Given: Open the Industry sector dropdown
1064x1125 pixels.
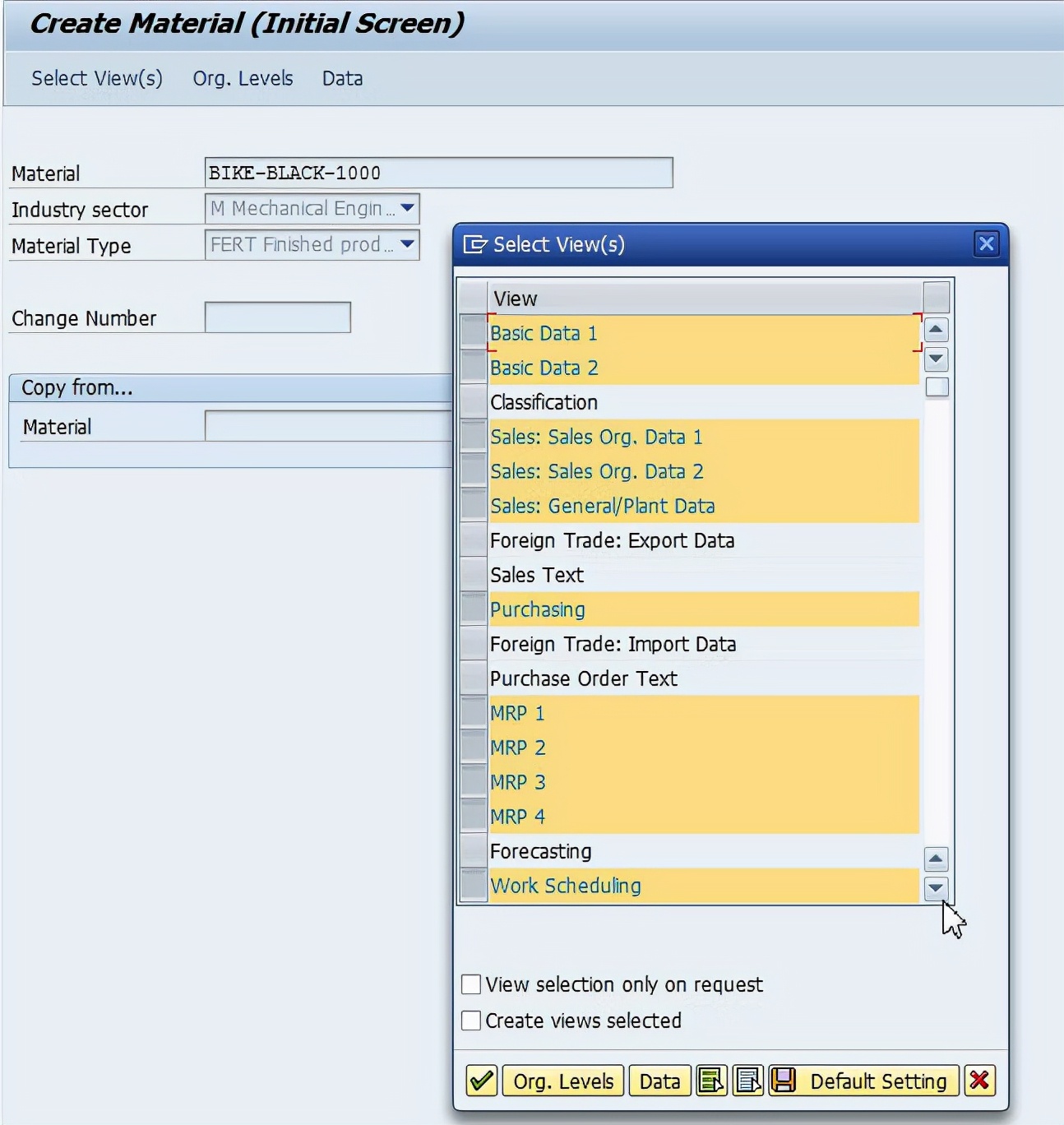Looking at the screenshot, I should tap(408, 209).
